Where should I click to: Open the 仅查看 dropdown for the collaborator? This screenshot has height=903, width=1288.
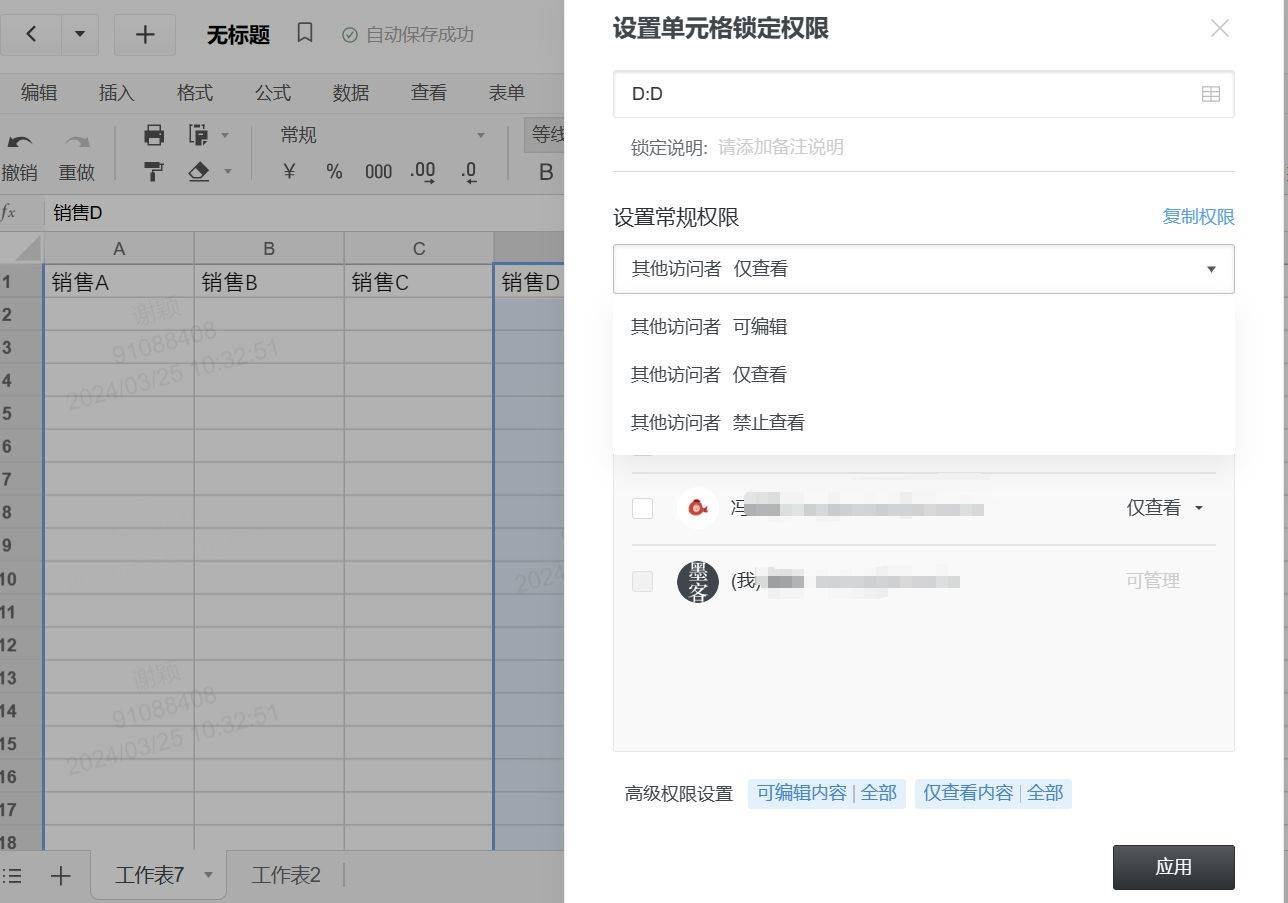pyautogui.click(x=1164, y=507)
